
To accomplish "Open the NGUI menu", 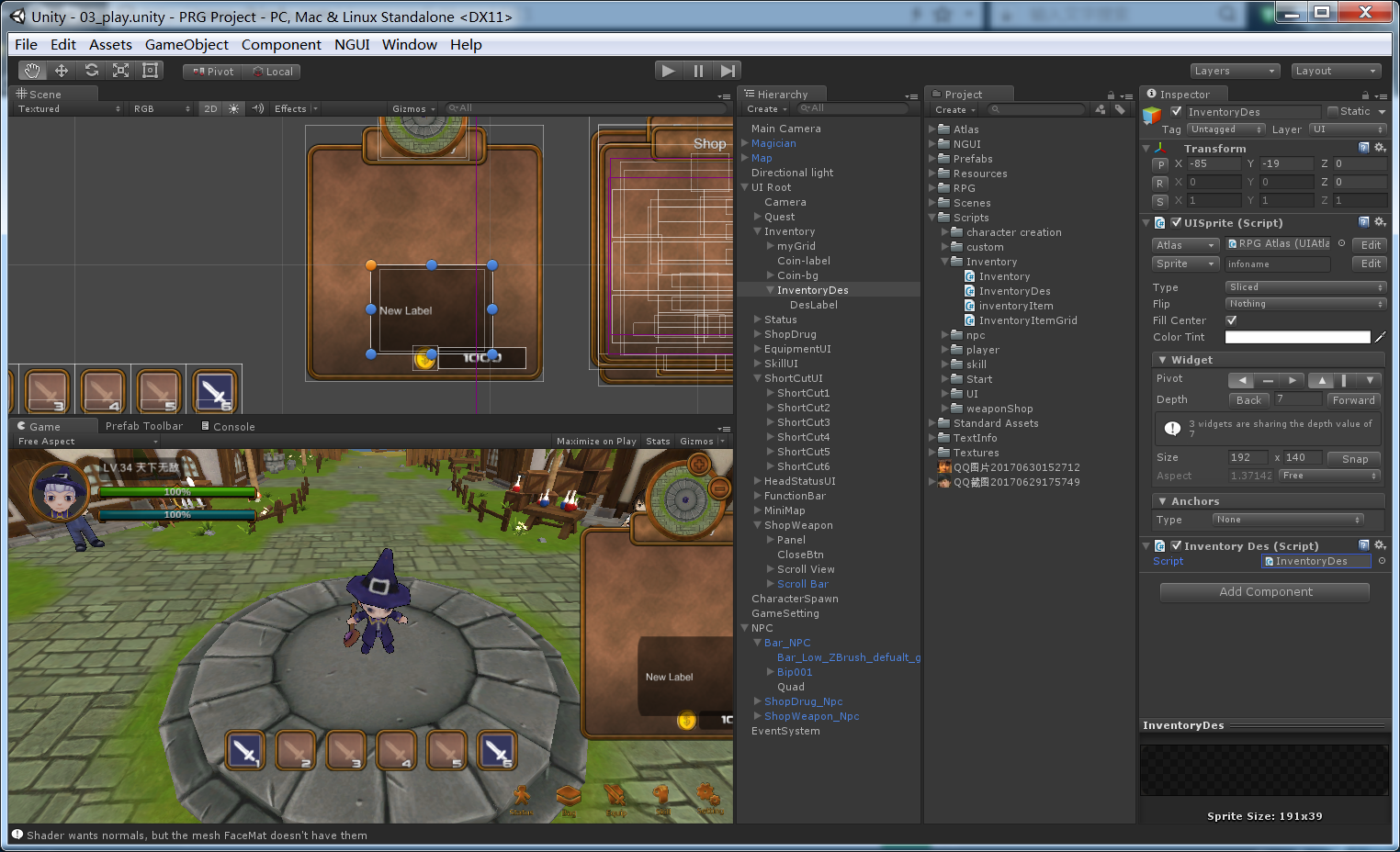I will (x=352, y=44).
